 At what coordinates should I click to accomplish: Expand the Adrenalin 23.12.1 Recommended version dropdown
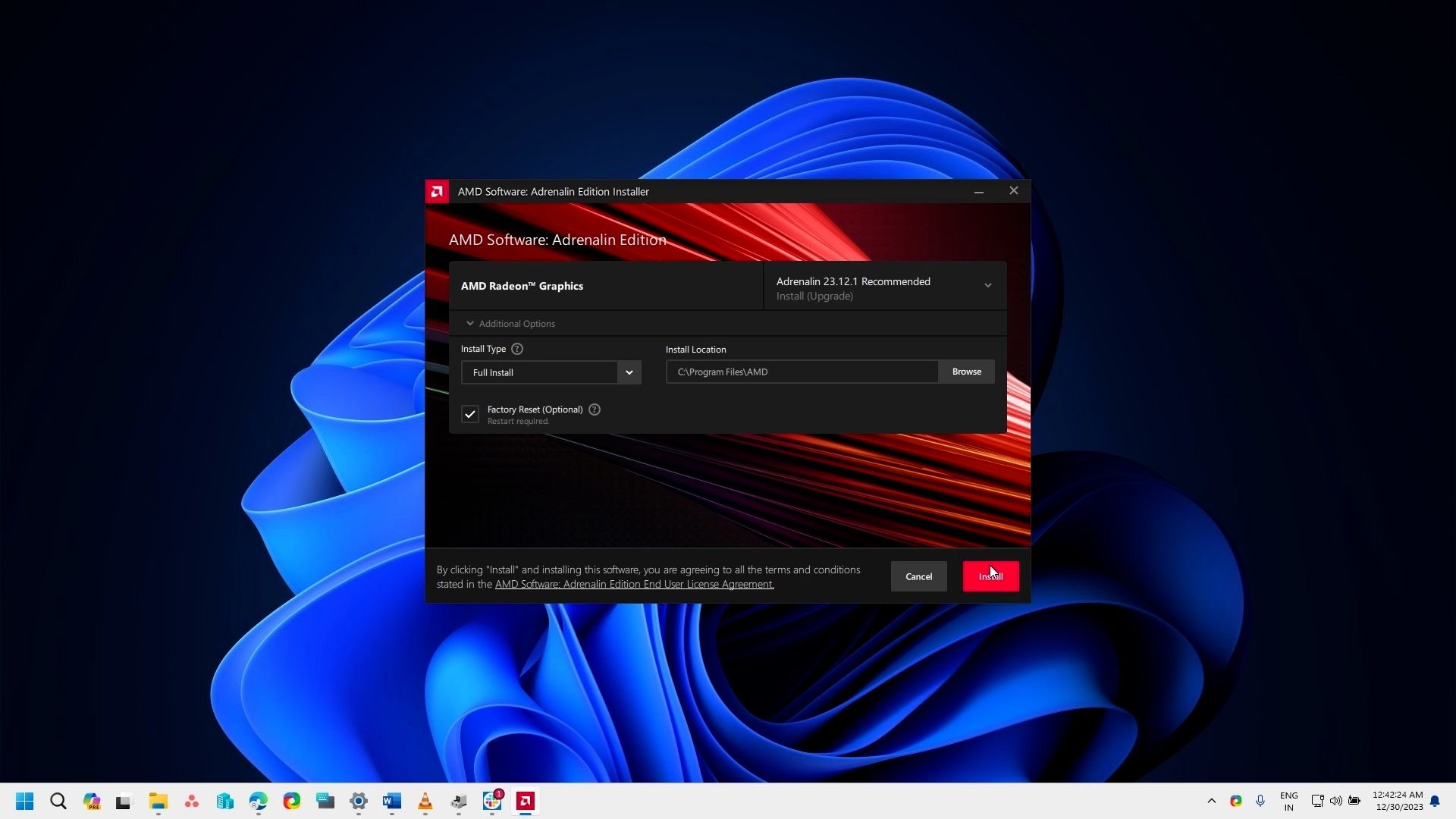[987, 286]
